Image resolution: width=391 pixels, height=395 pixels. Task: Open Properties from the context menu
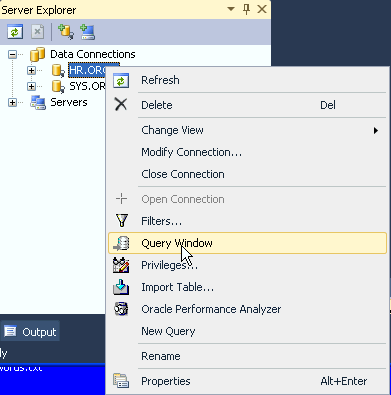pyautogui.click(x=247, y=381)
